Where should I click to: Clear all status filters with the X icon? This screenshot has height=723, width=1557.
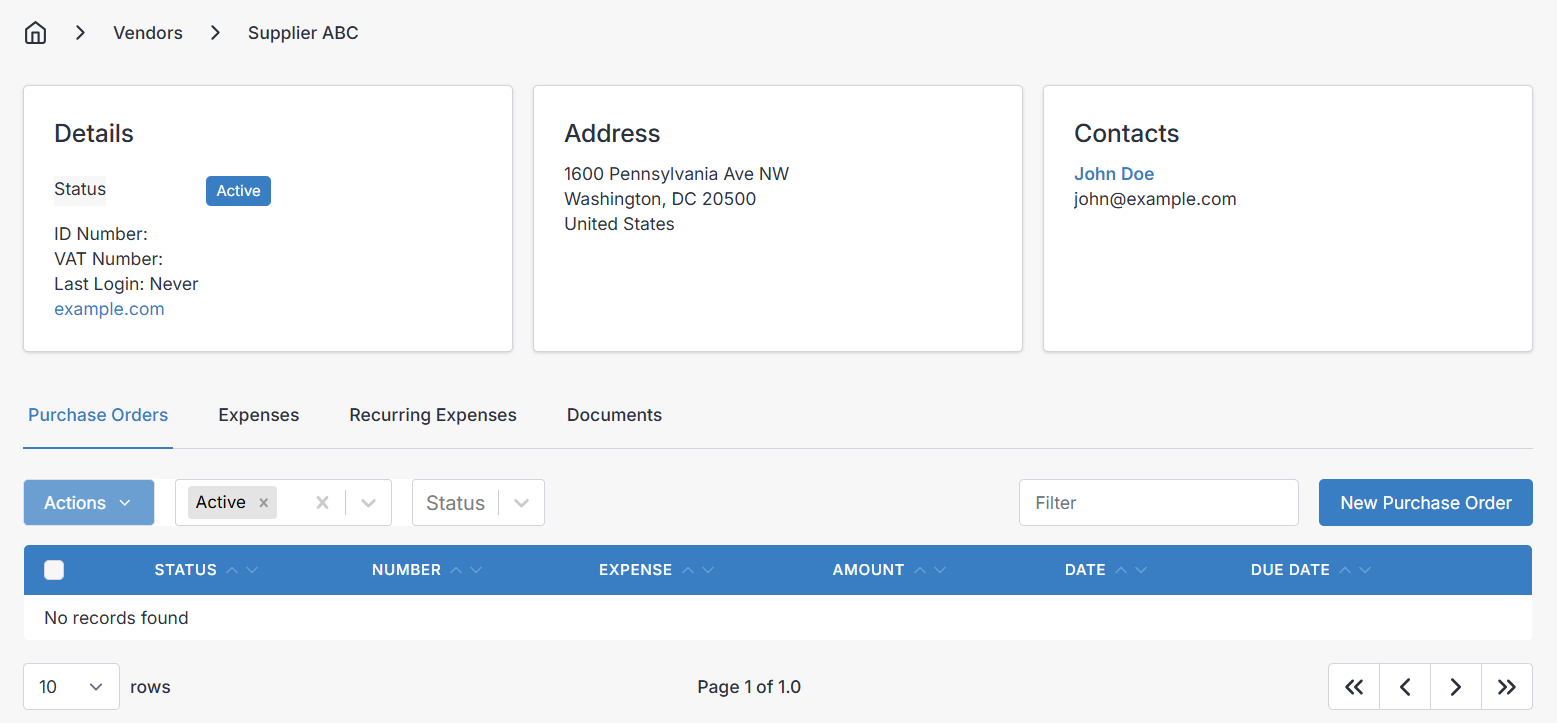tap(322, 502)
